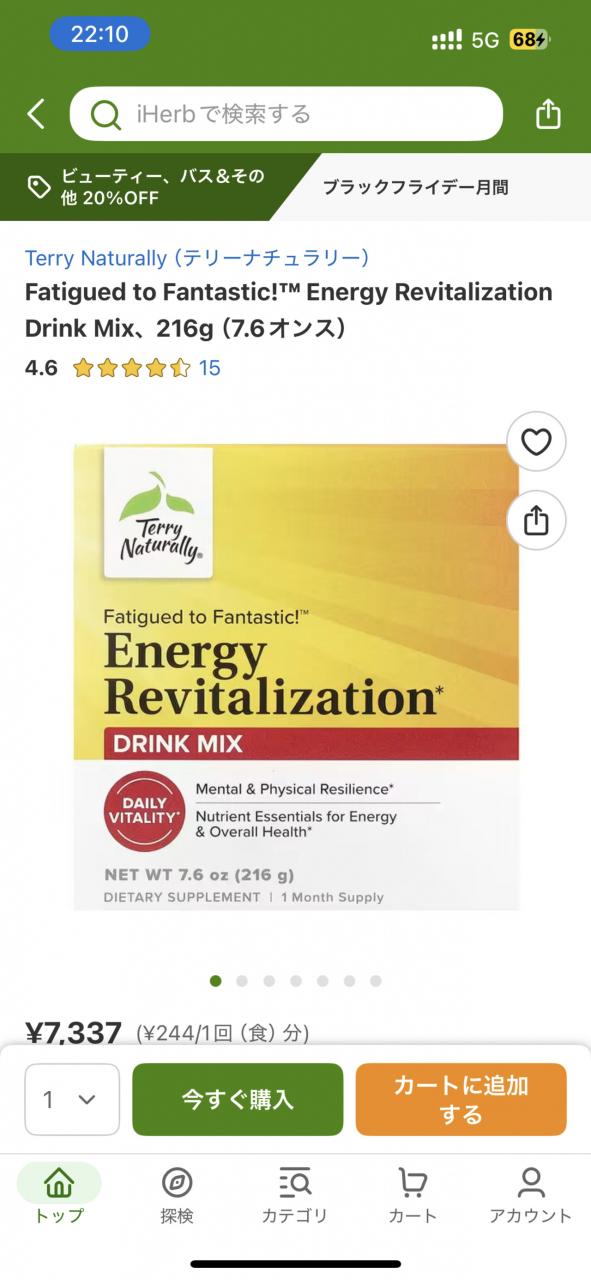Open the カテゴリ tab

click(295, 1194)
